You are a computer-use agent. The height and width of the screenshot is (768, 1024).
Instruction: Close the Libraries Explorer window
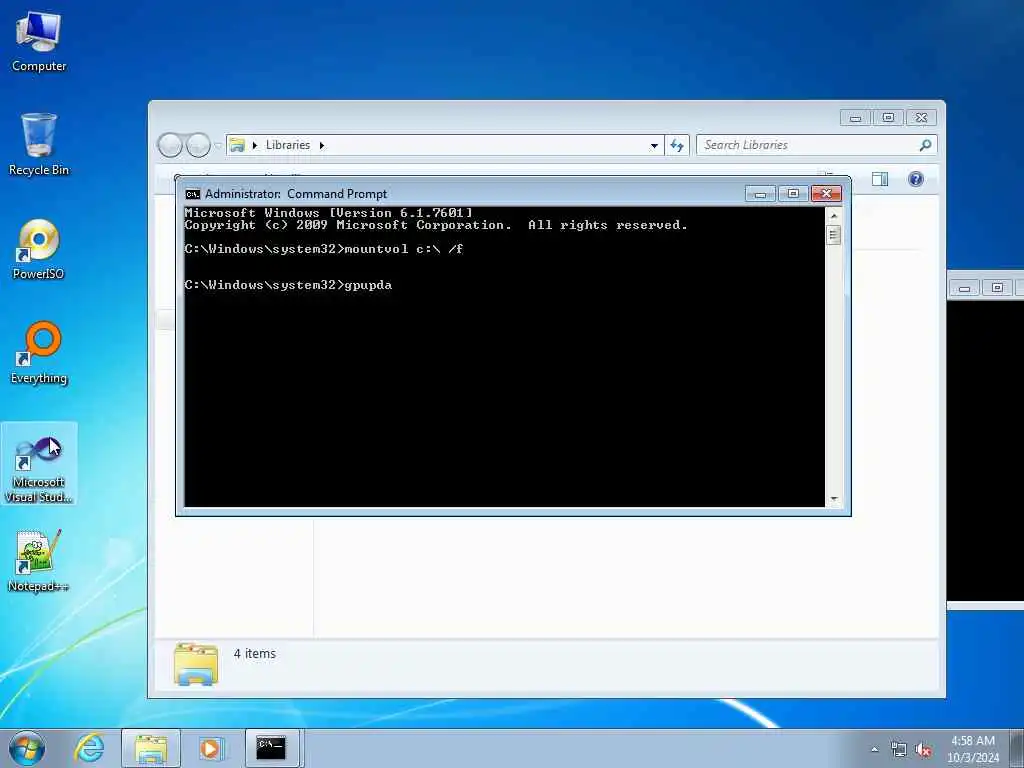pos(921,118)
